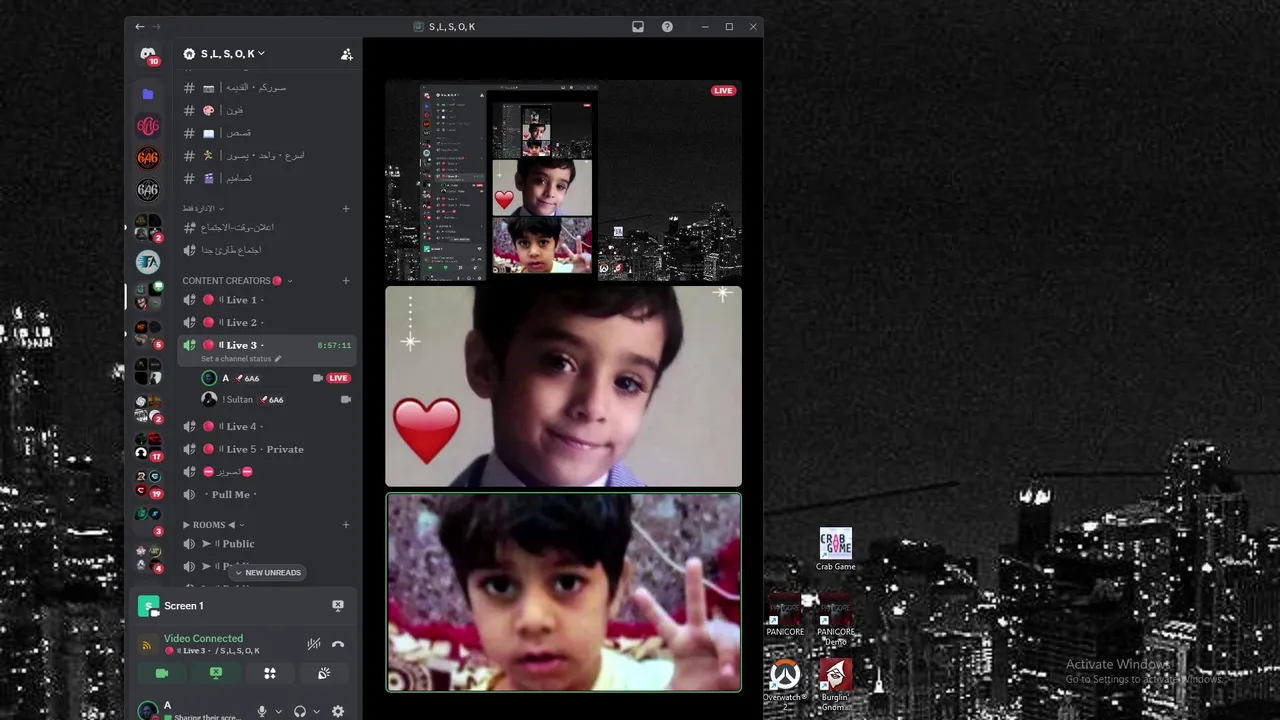This screenshot has height=720, width=1280.
Task: Join the Public voice channel
Action: pyautogui.click(x=267, y=544)
